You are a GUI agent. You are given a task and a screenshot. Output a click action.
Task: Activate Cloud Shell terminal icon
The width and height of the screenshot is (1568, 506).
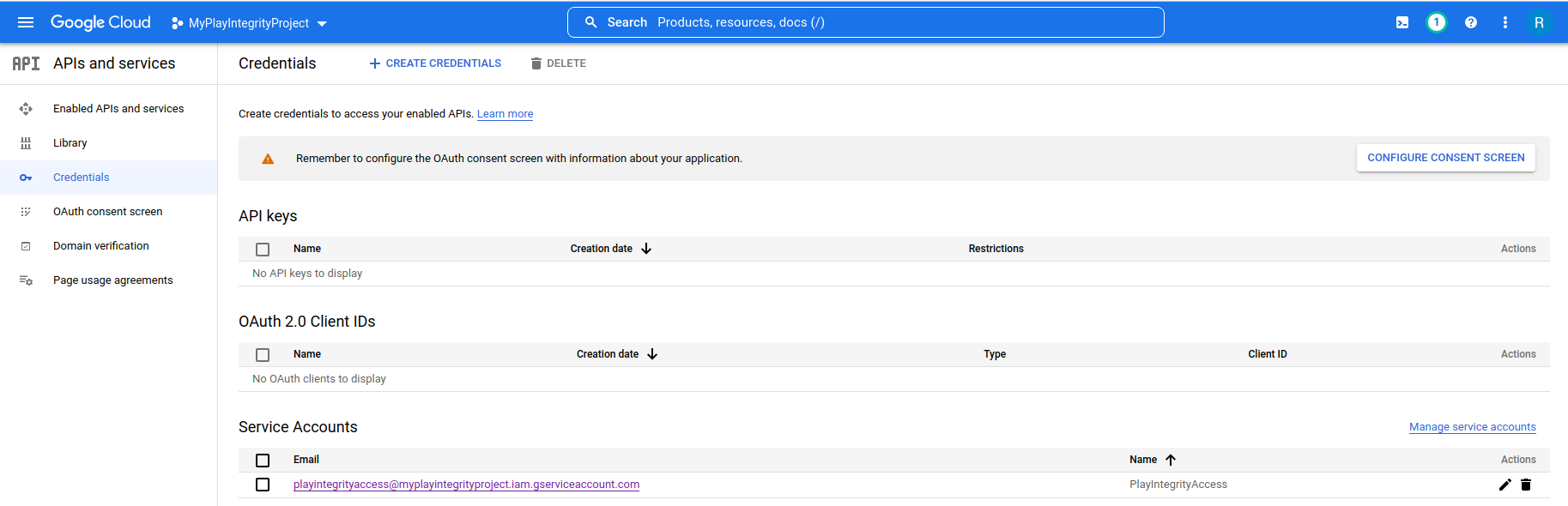(1402, 22)
